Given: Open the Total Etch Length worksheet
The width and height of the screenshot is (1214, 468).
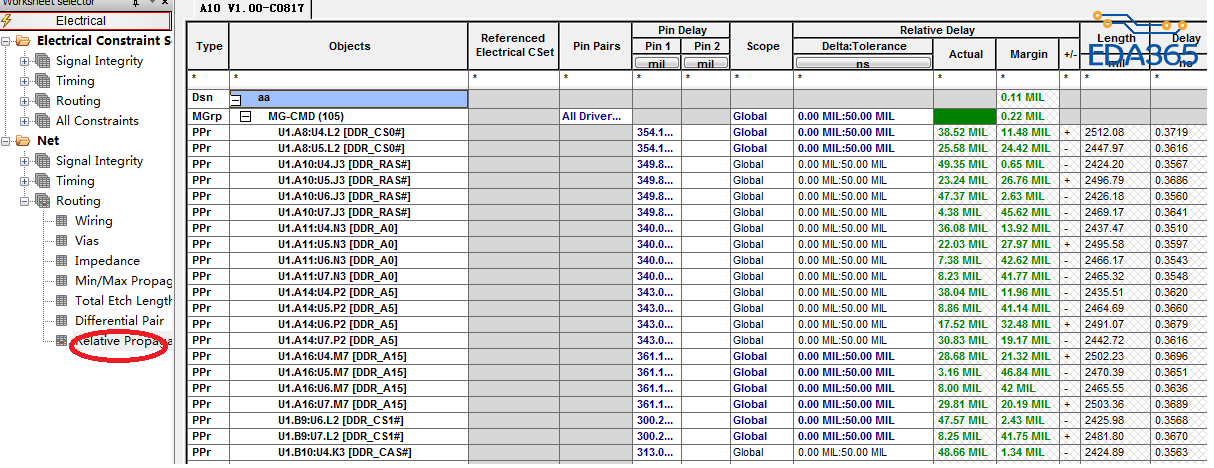Looking at the screenshot, I should click(124, 301).
